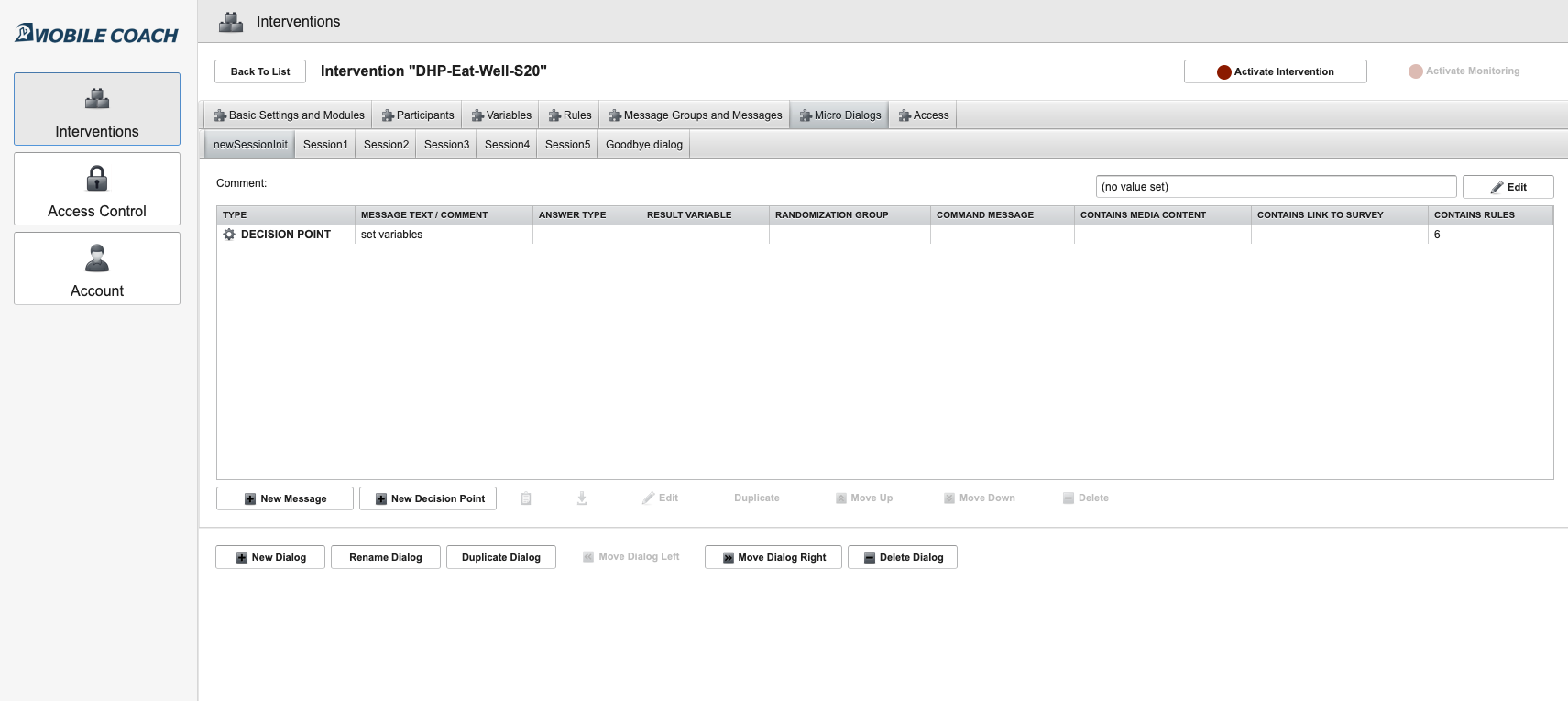Click the pencil Edit button beside comment
The width and height of the screenshot is (1568, 701).
[1508, 187]
